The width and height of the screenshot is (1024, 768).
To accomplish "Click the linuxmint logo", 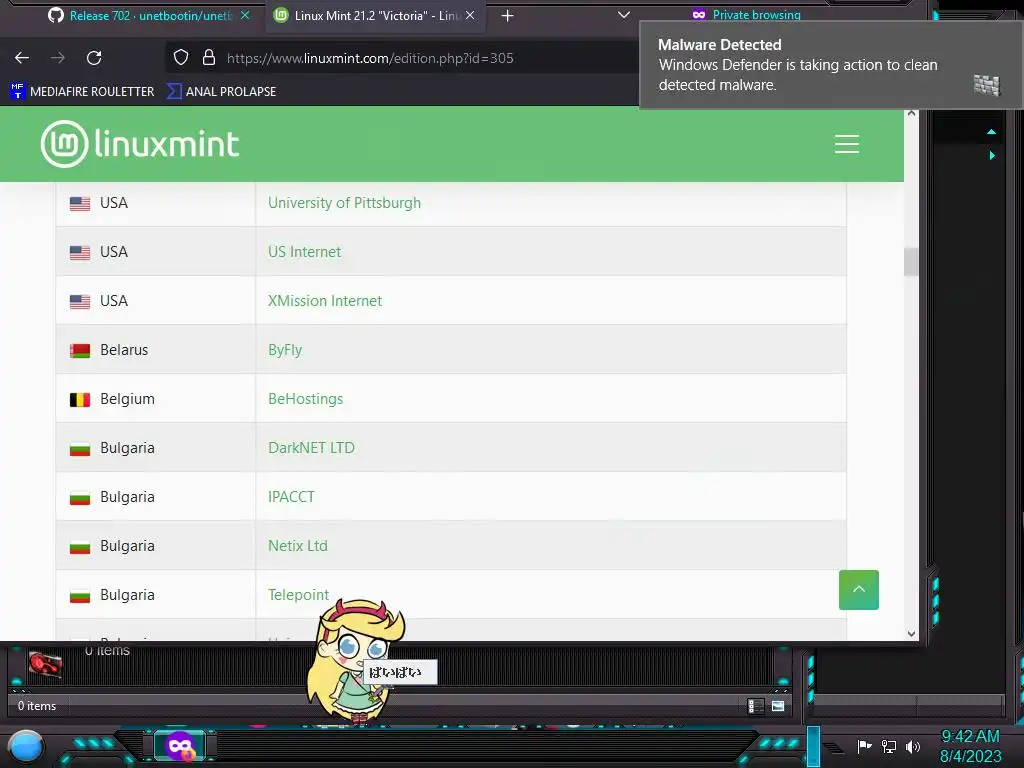I will (140, 144).
